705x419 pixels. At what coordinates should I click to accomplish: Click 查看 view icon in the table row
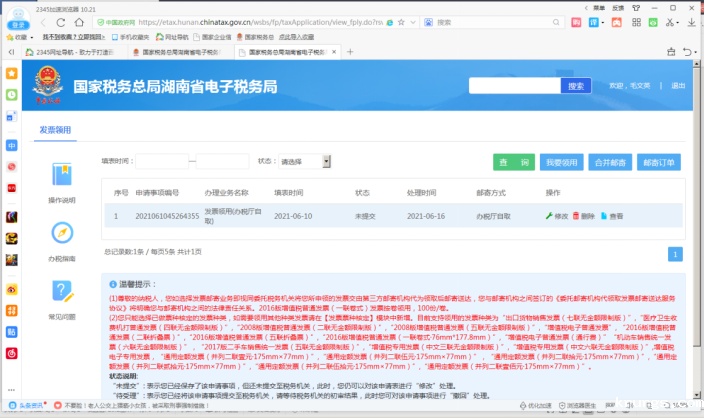coord(610,216)
